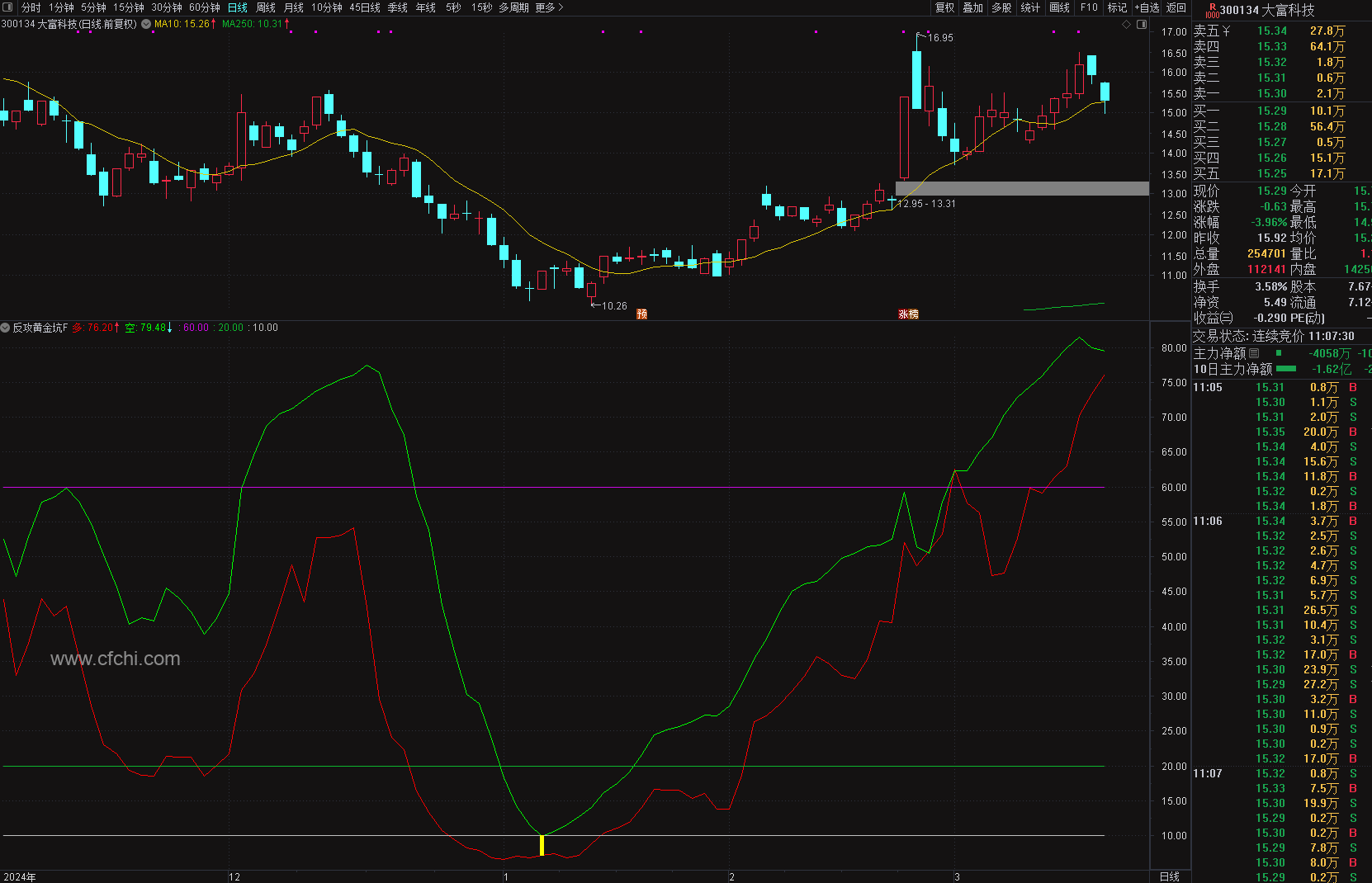1372x883 pixels.
Task: Click the 收益(三) value -0.290
Action: [x=1270, y=318]
